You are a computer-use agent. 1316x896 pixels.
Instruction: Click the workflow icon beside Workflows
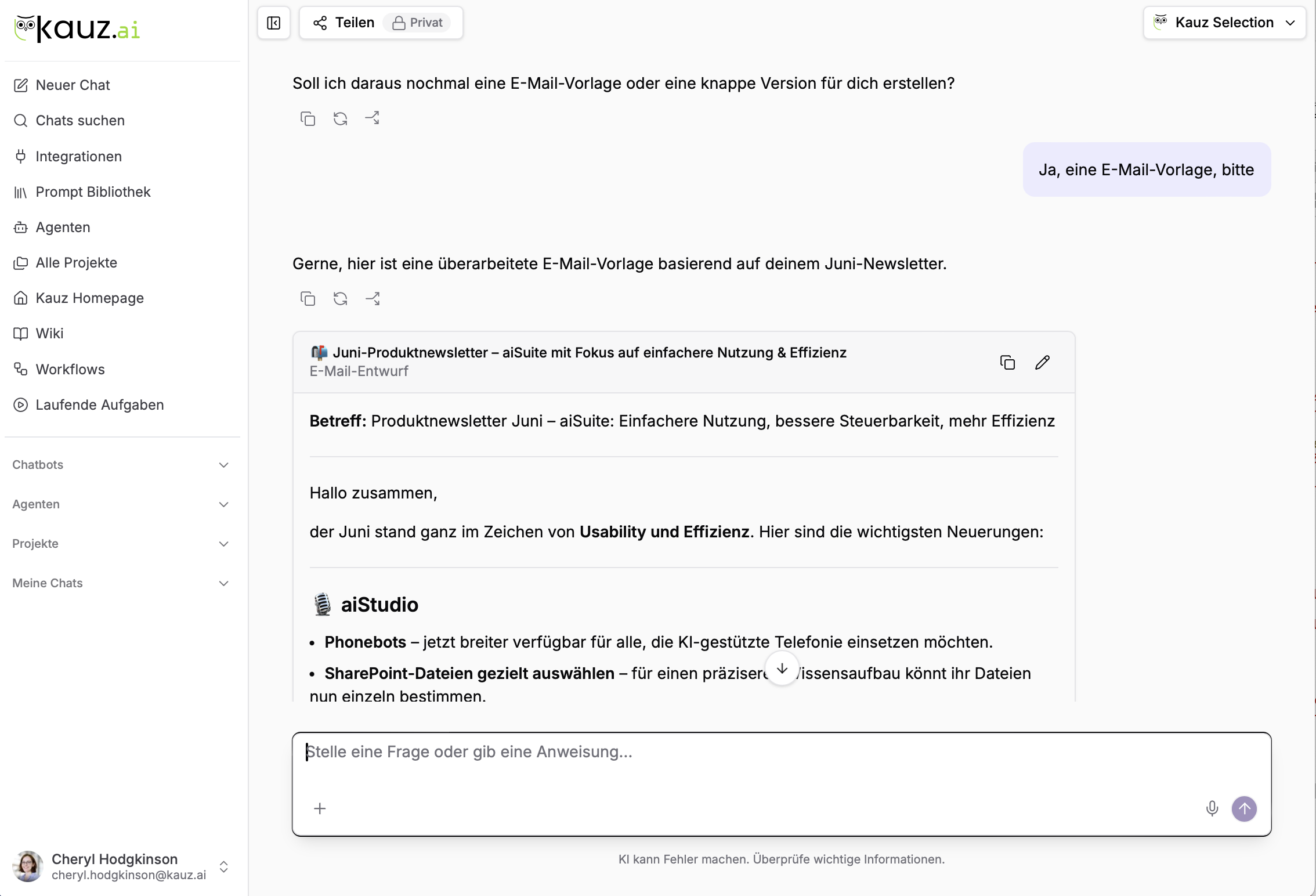click(x=21, y=370)
